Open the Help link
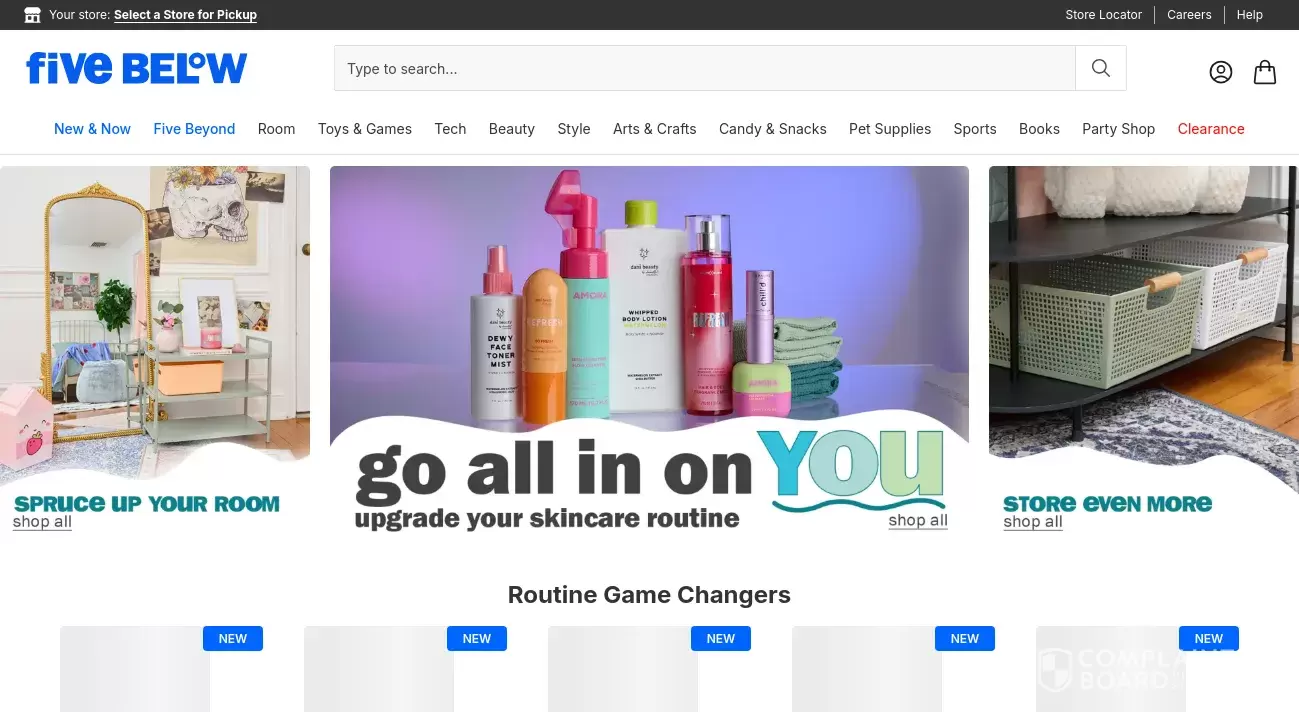The height and width of the screenshot is (712, 1299). [x=1250, y=15]
